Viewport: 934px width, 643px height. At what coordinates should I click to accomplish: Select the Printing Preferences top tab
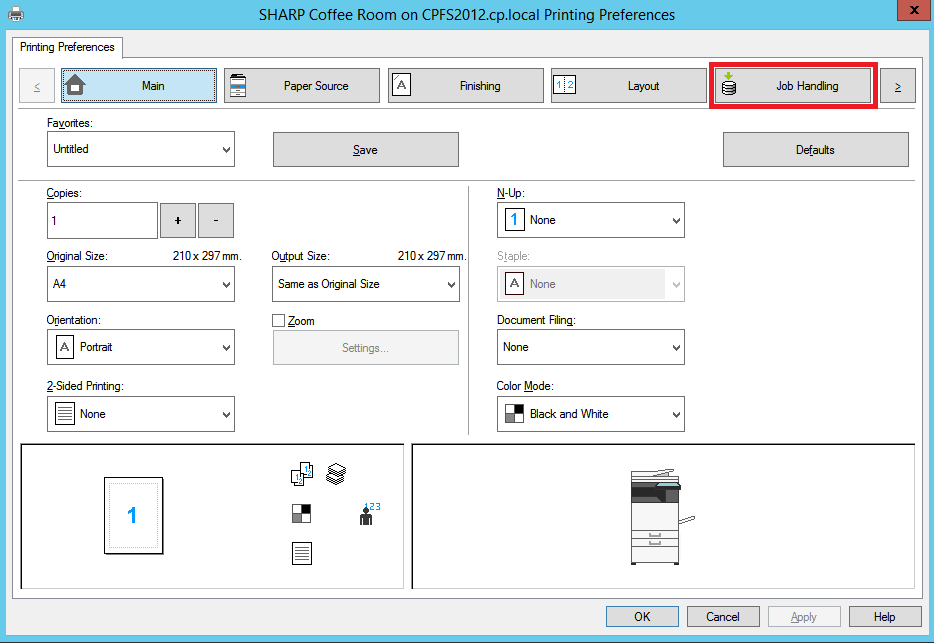click(67, 47)
